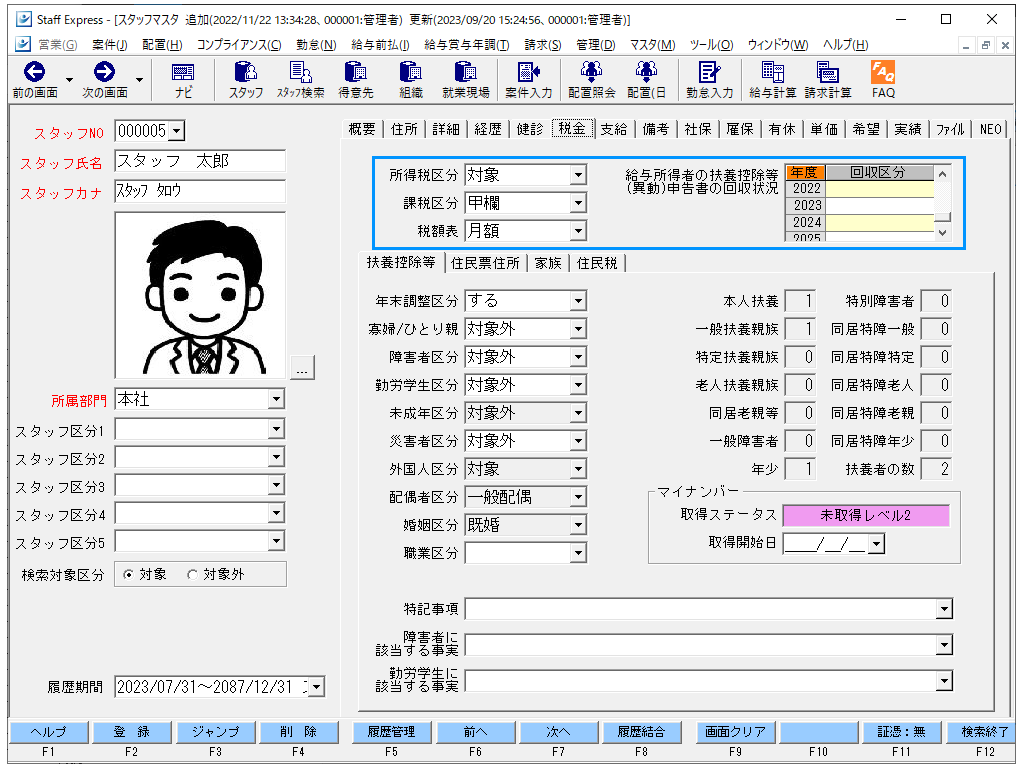Open the コンプライアンス(C) menu
Screen dimensions: 1024x768
coord(239,44)
